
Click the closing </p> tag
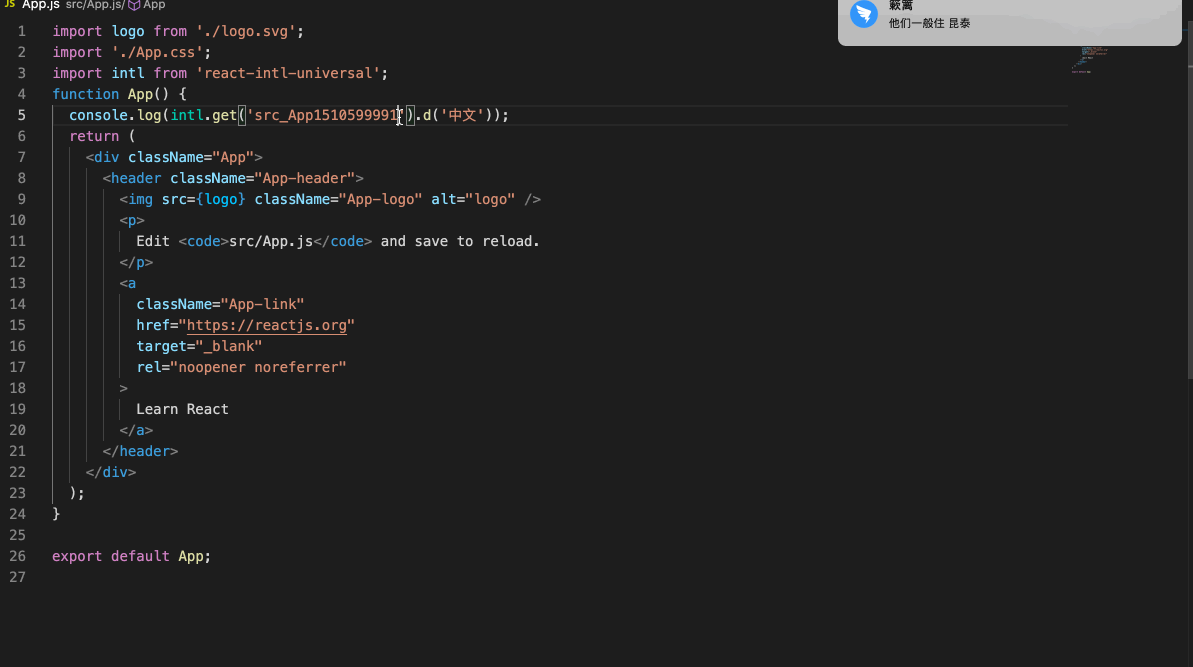point(136,262)
